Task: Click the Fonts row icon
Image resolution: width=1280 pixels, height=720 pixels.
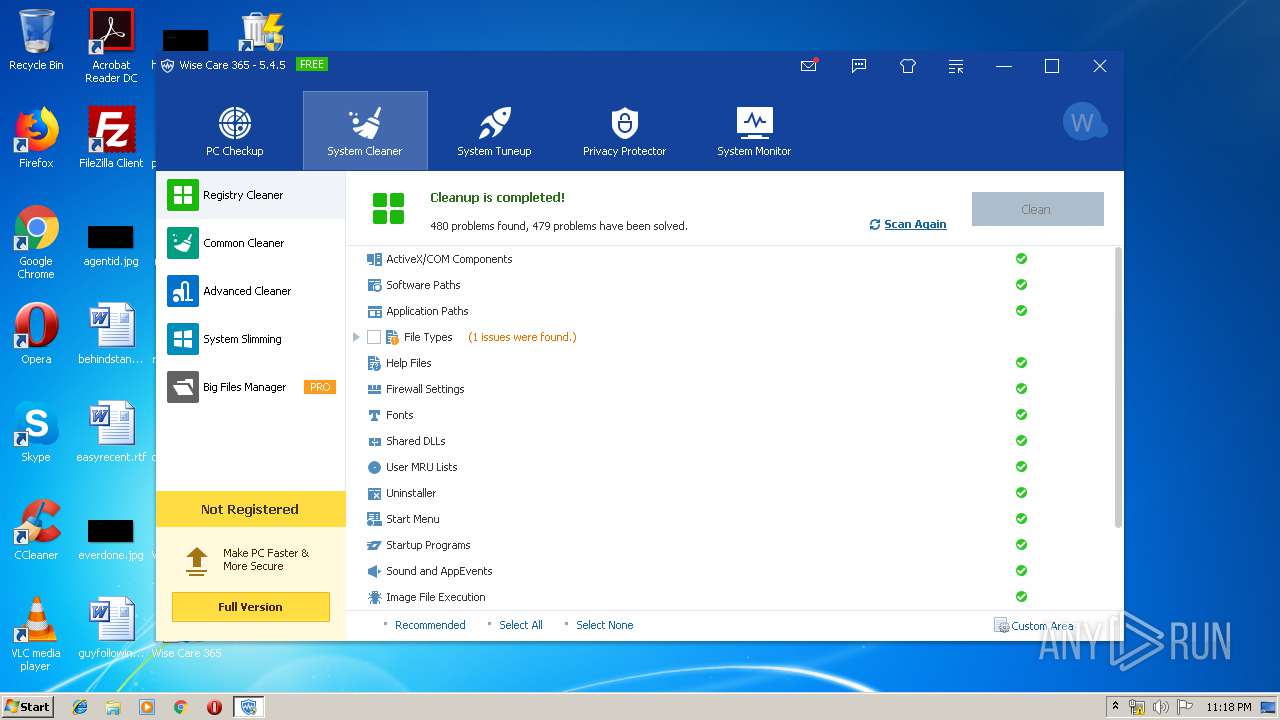Action: click(375, 415)
